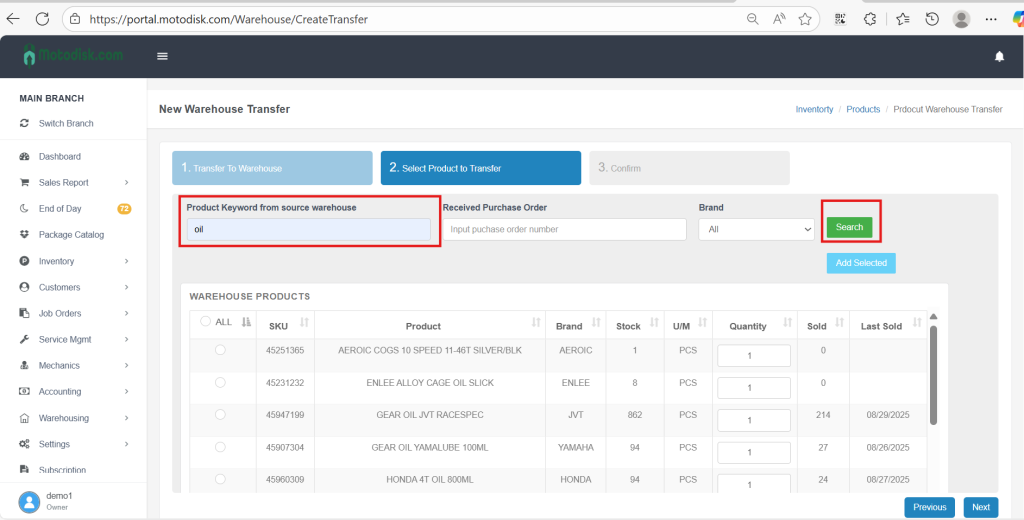Click the Service Mgmt wrench icon
Viewport: 1024px width, 520px height.
point(25,340)
